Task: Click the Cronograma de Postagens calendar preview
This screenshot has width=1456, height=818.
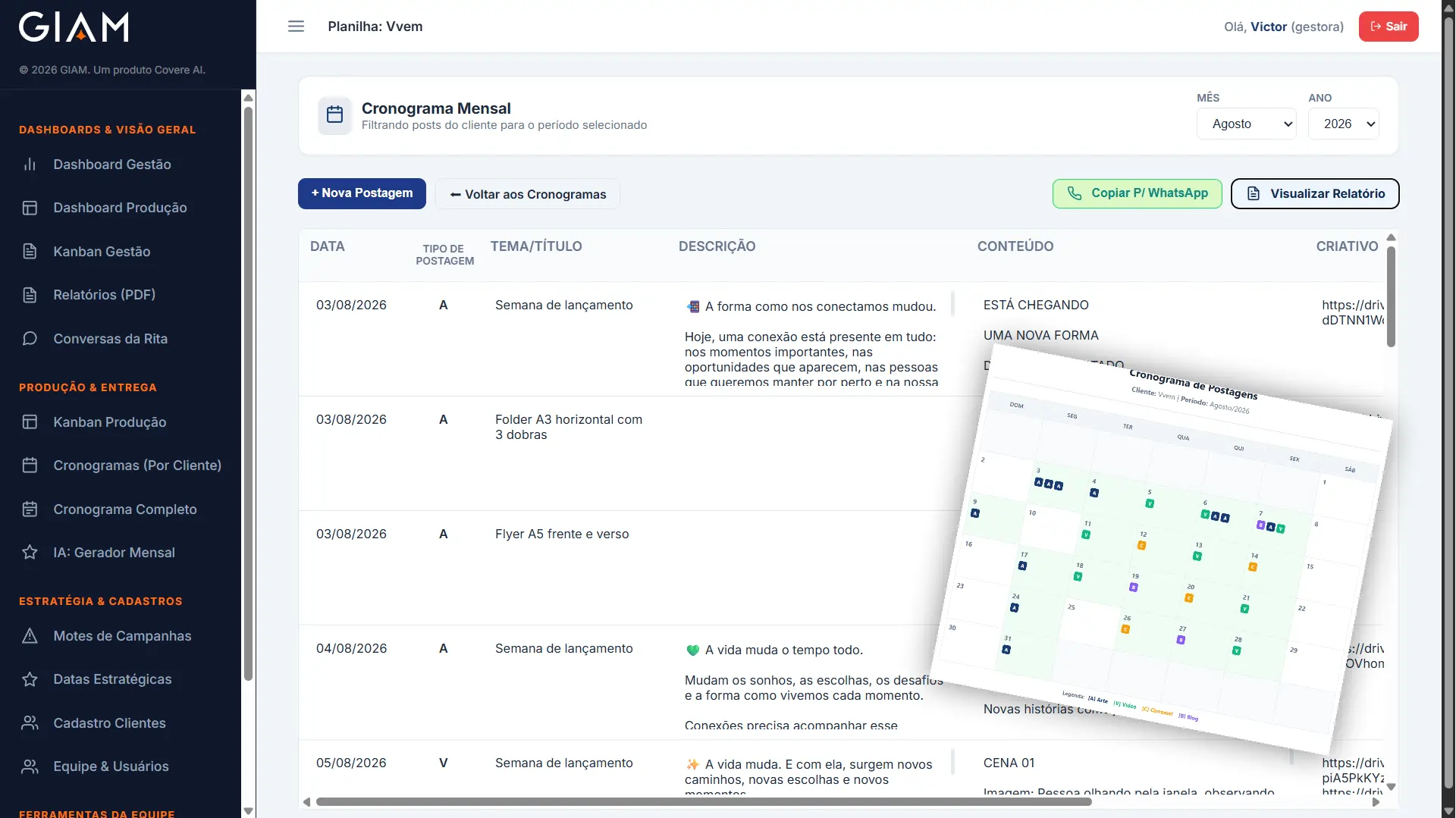Action: 1160,550
